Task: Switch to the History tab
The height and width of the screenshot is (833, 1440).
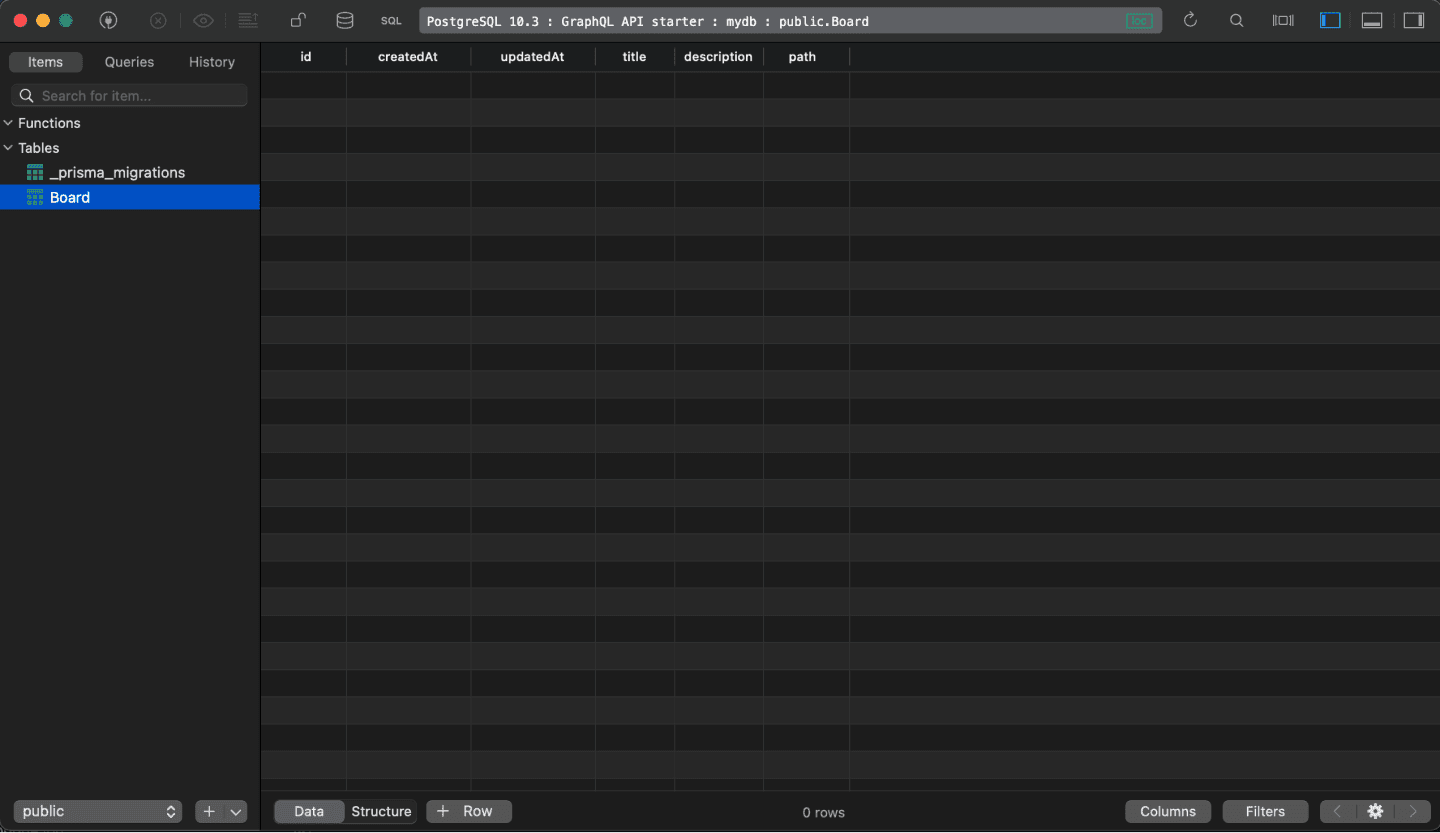Action: pyautogui.click(x=212, y=62)
